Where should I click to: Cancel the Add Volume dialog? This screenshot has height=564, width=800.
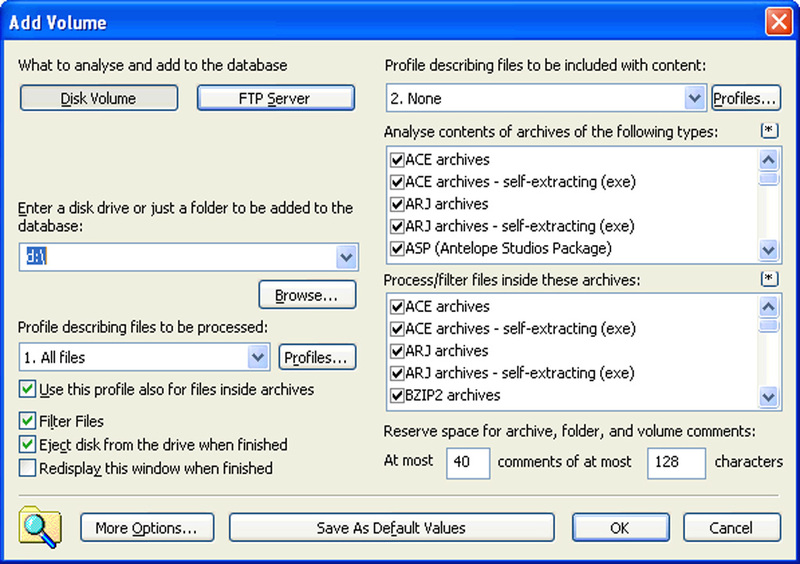point(732,528)
